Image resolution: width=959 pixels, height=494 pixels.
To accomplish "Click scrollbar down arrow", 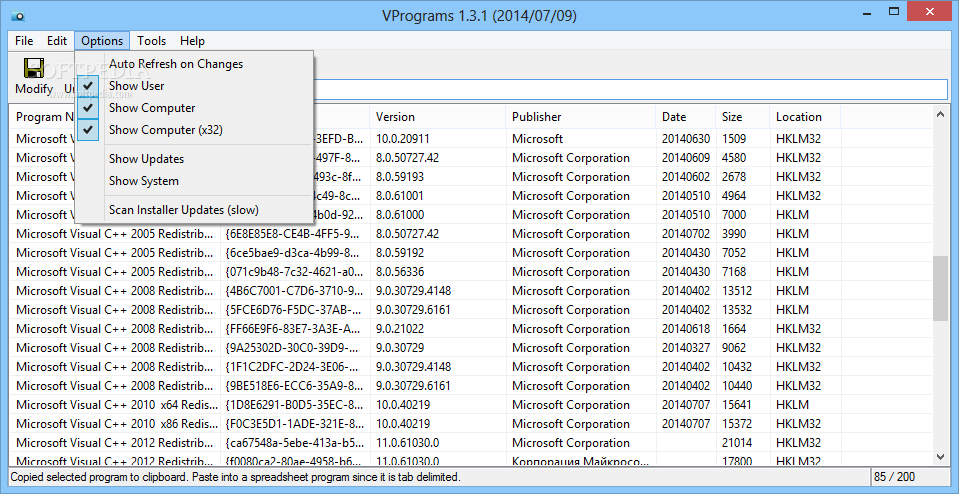I will pos(941,456).
